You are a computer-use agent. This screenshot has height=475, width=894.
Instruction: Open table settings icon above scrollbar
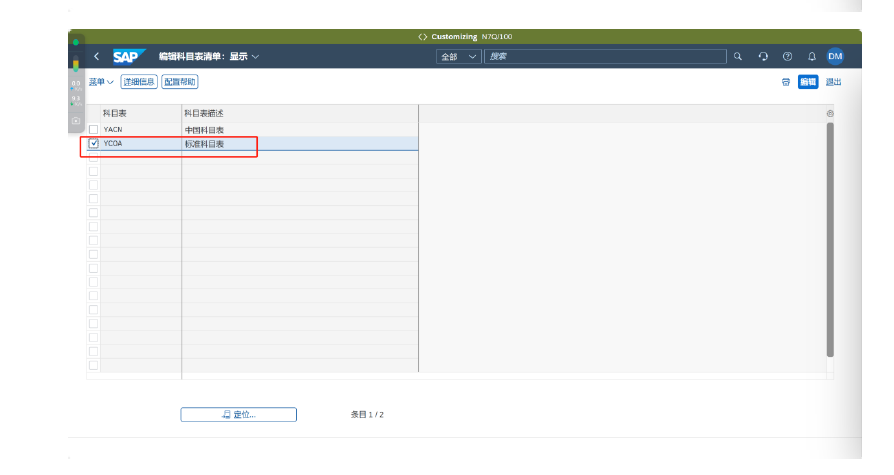tap(830, 113)
